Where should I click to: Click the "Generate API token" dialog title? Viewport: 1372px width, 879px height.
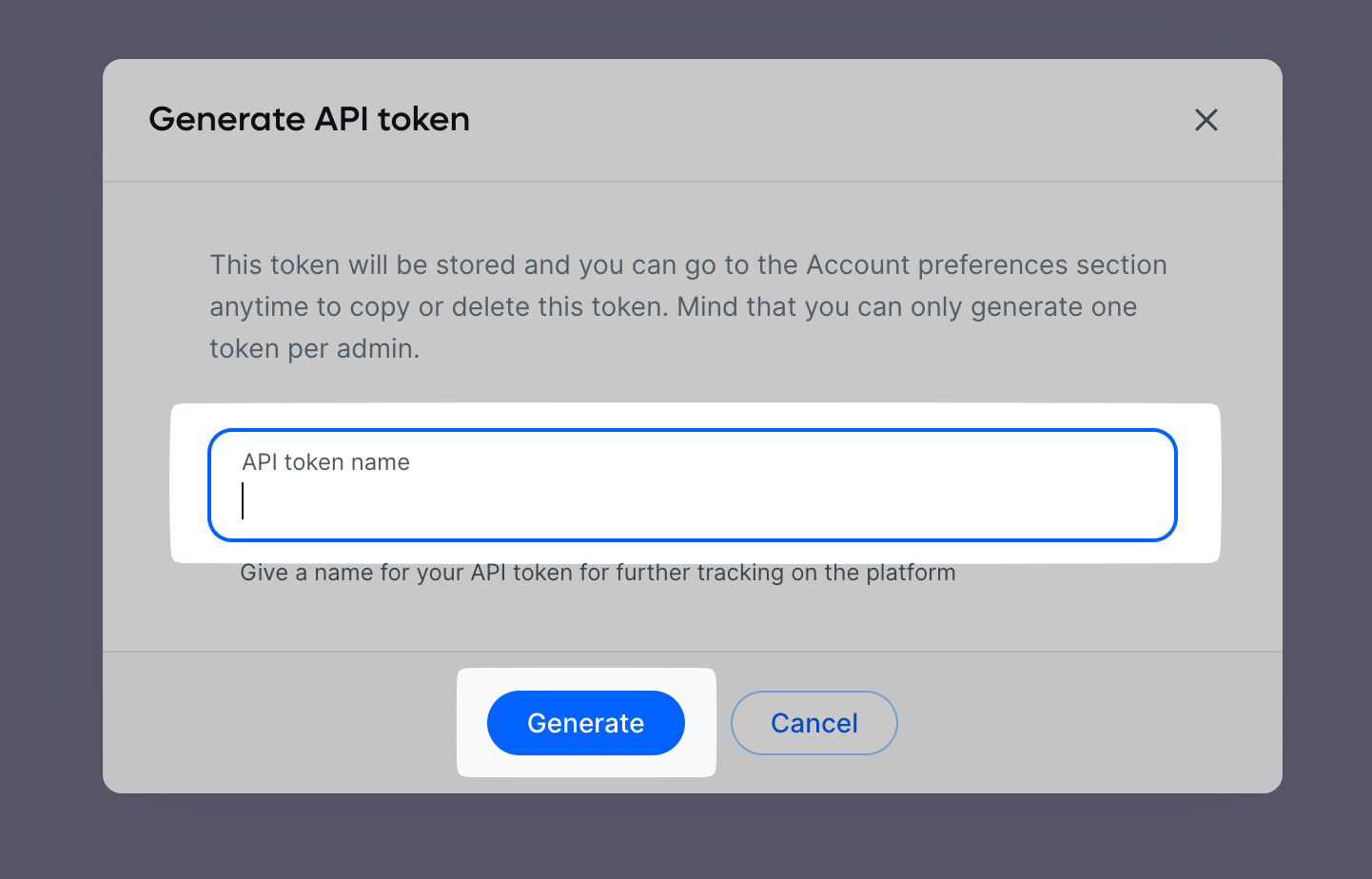click(x=309, y=120)
